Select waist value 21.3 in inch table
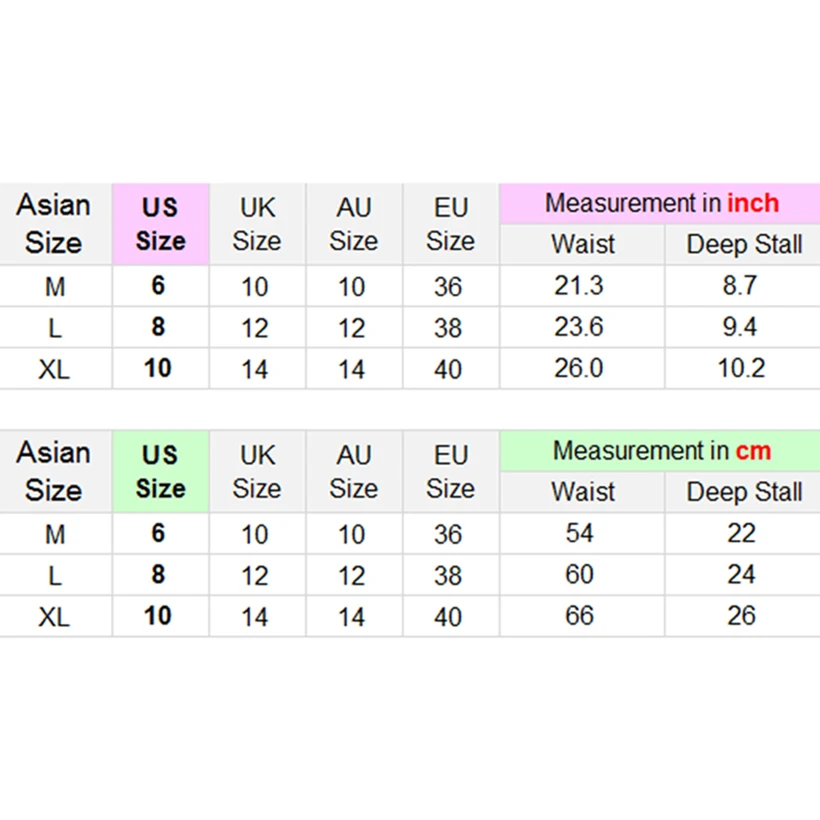 click(x=579, y=287)
